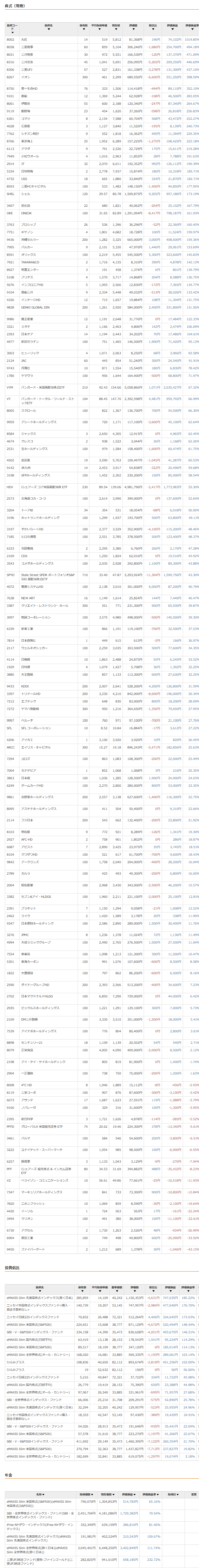Click the 8002 stock code cell

(10, 39)
